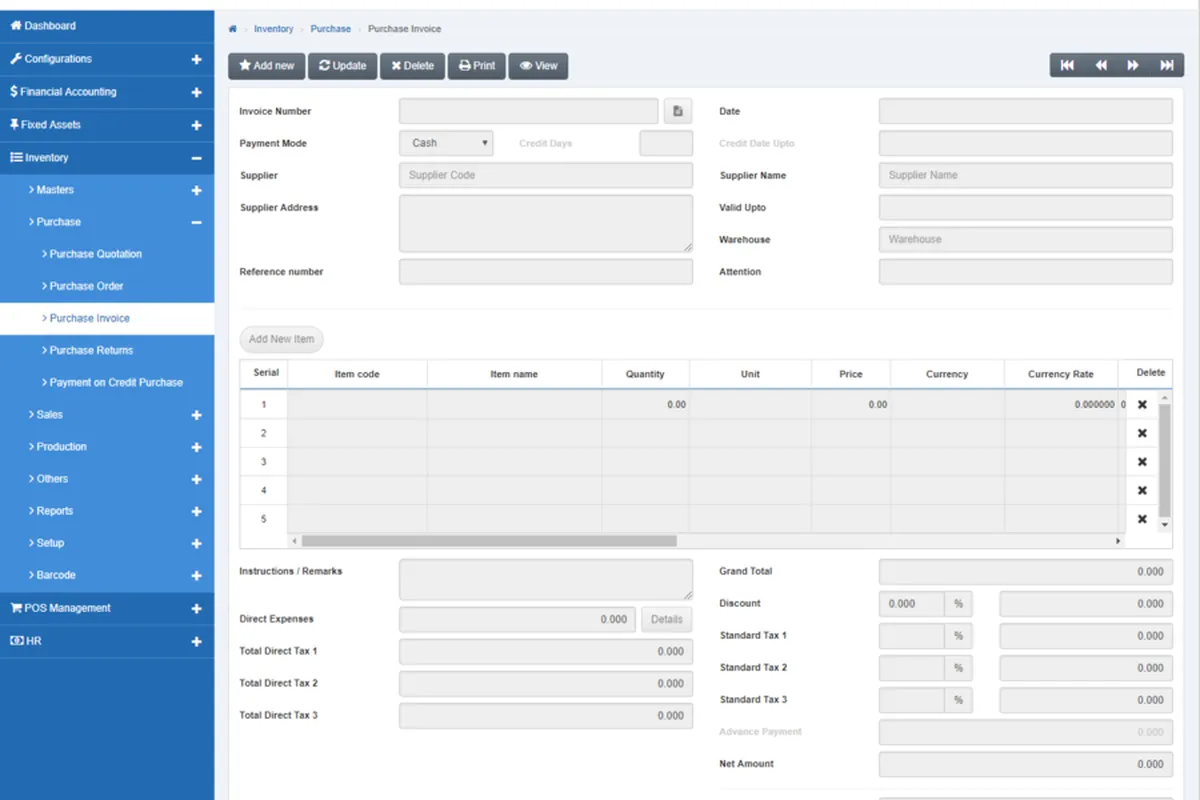The image size is (1200, 800).
Task: Open Payment Mode Cash dropdown
Action: (446, 143)
